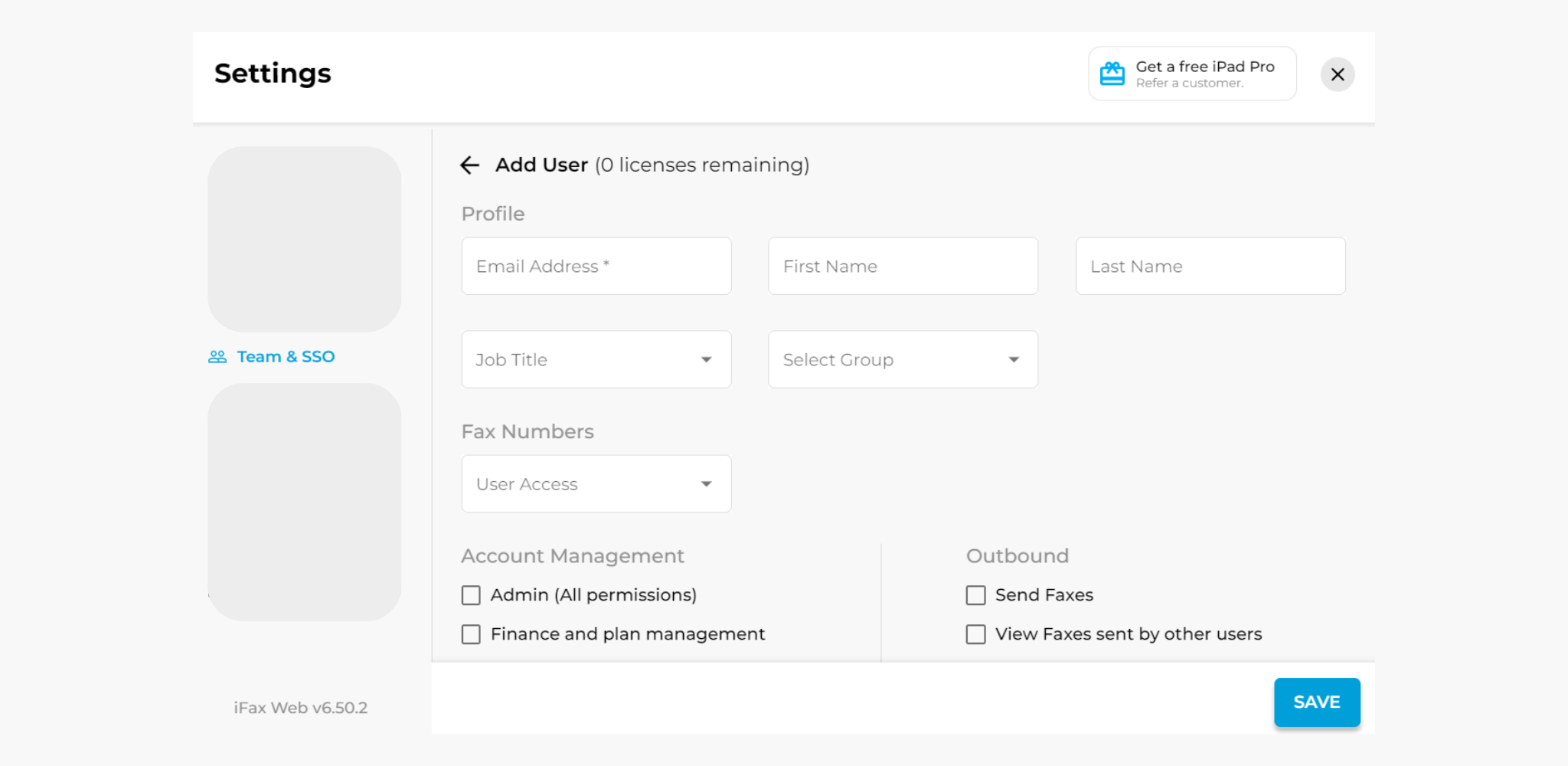Click into the Last Name field
Screen dimensions: 1568x766
coord(1210,266)
